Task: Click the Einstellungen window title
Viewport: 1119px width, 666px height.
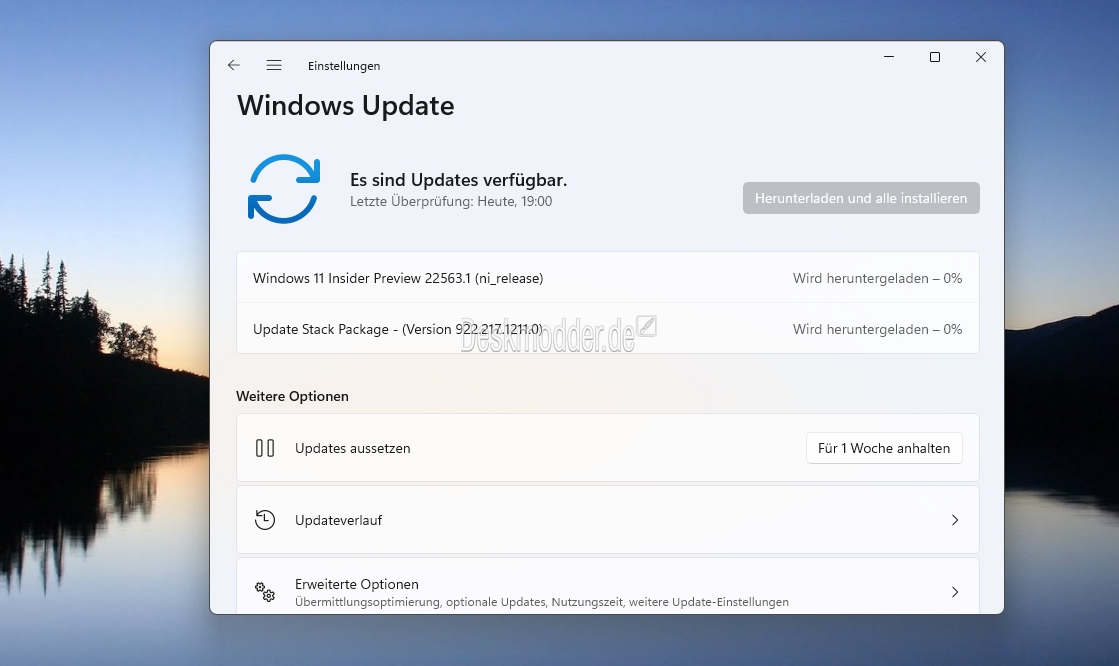Action: (x=344, y=66)
